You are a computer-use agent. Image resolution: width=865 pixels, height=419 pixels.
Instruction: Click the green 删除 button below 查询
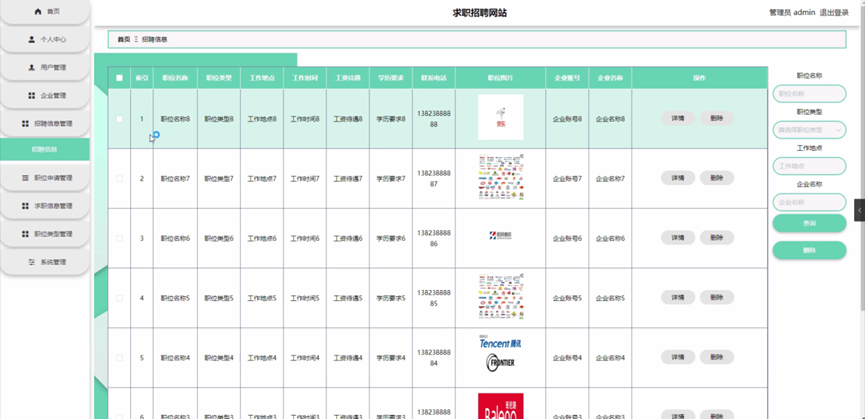809,250
